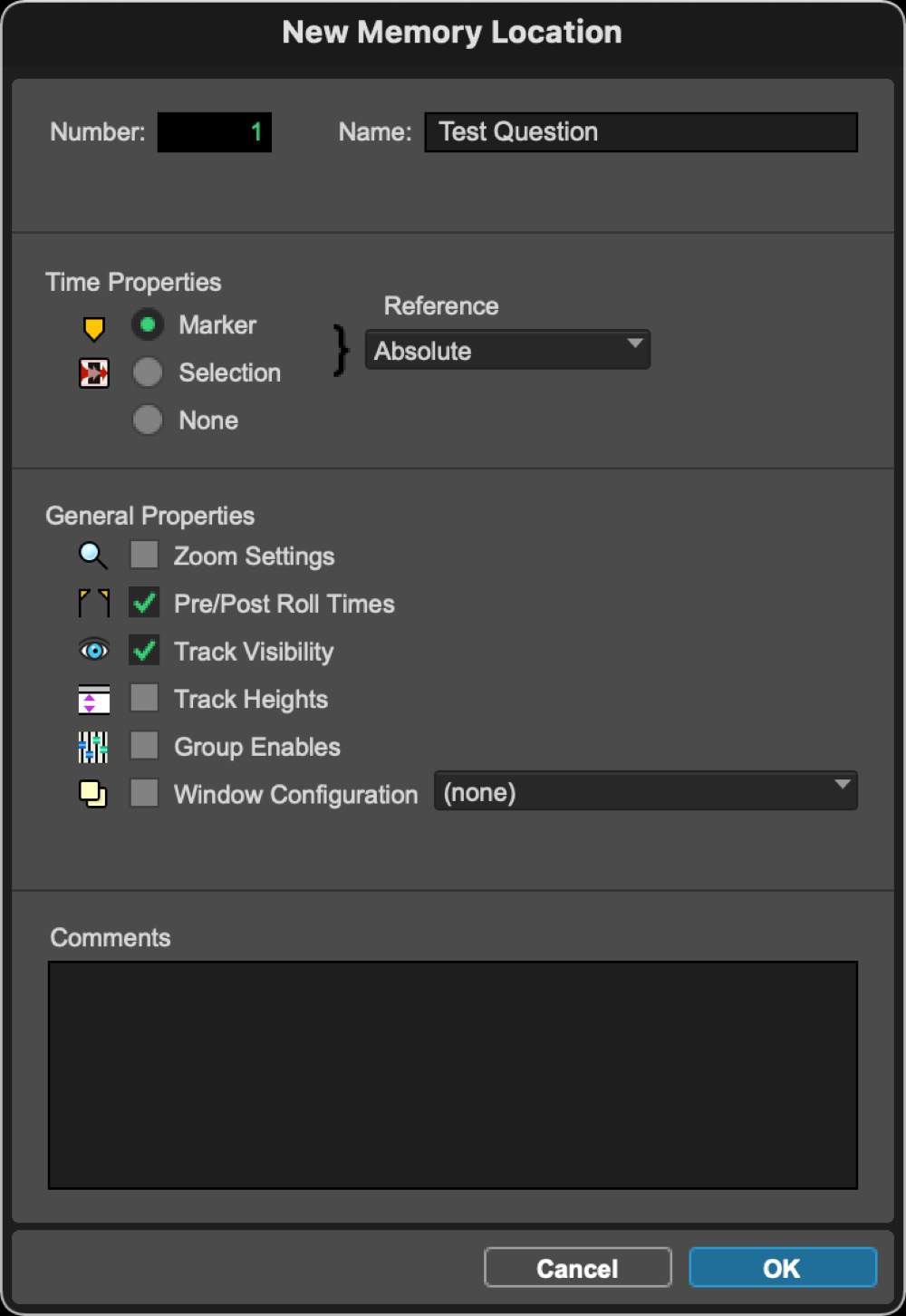Click the Pre/Post Roll flags icon
906x1316 pixels.
click(93, 603)
